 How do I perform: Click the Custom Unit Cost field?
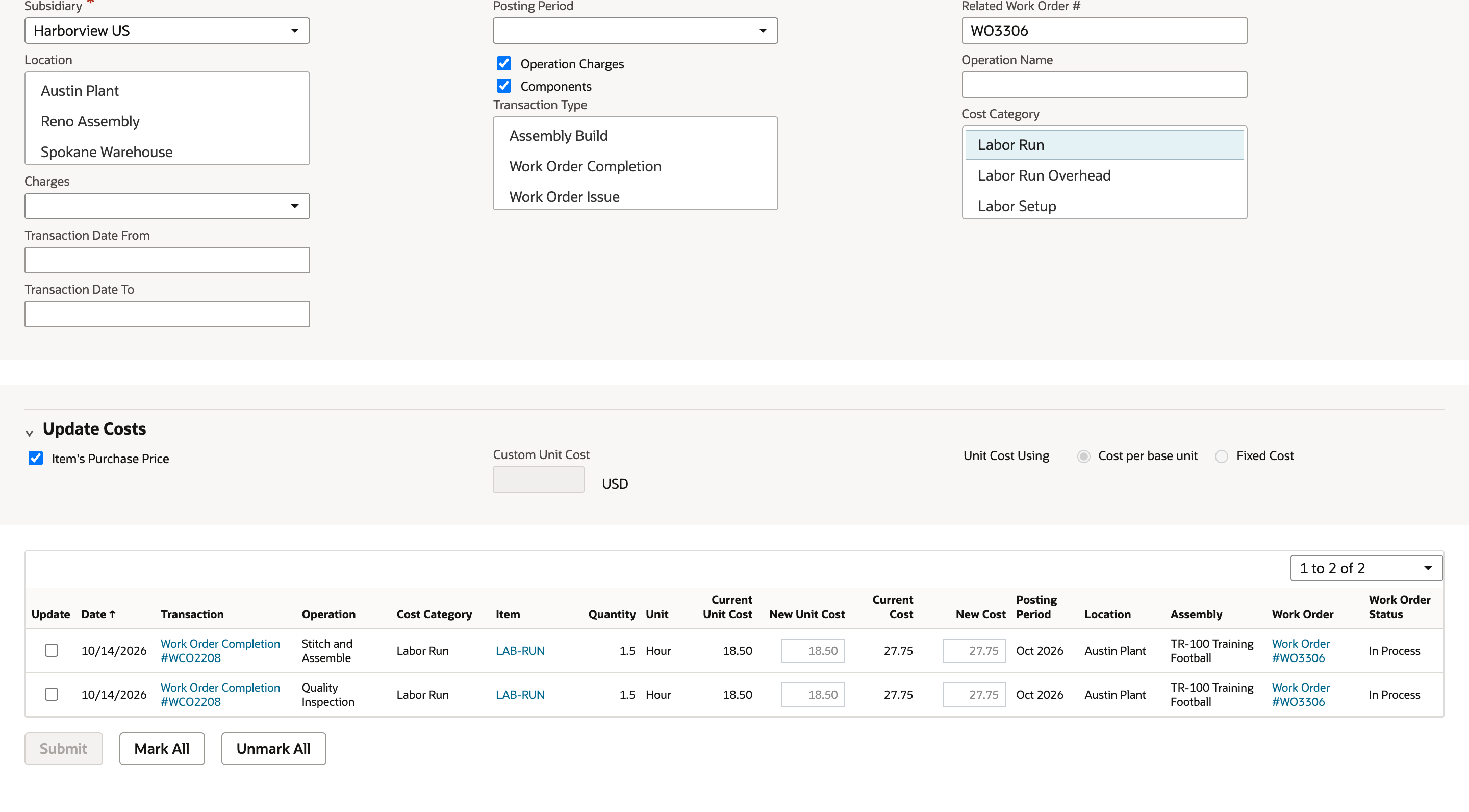point(538,479)
